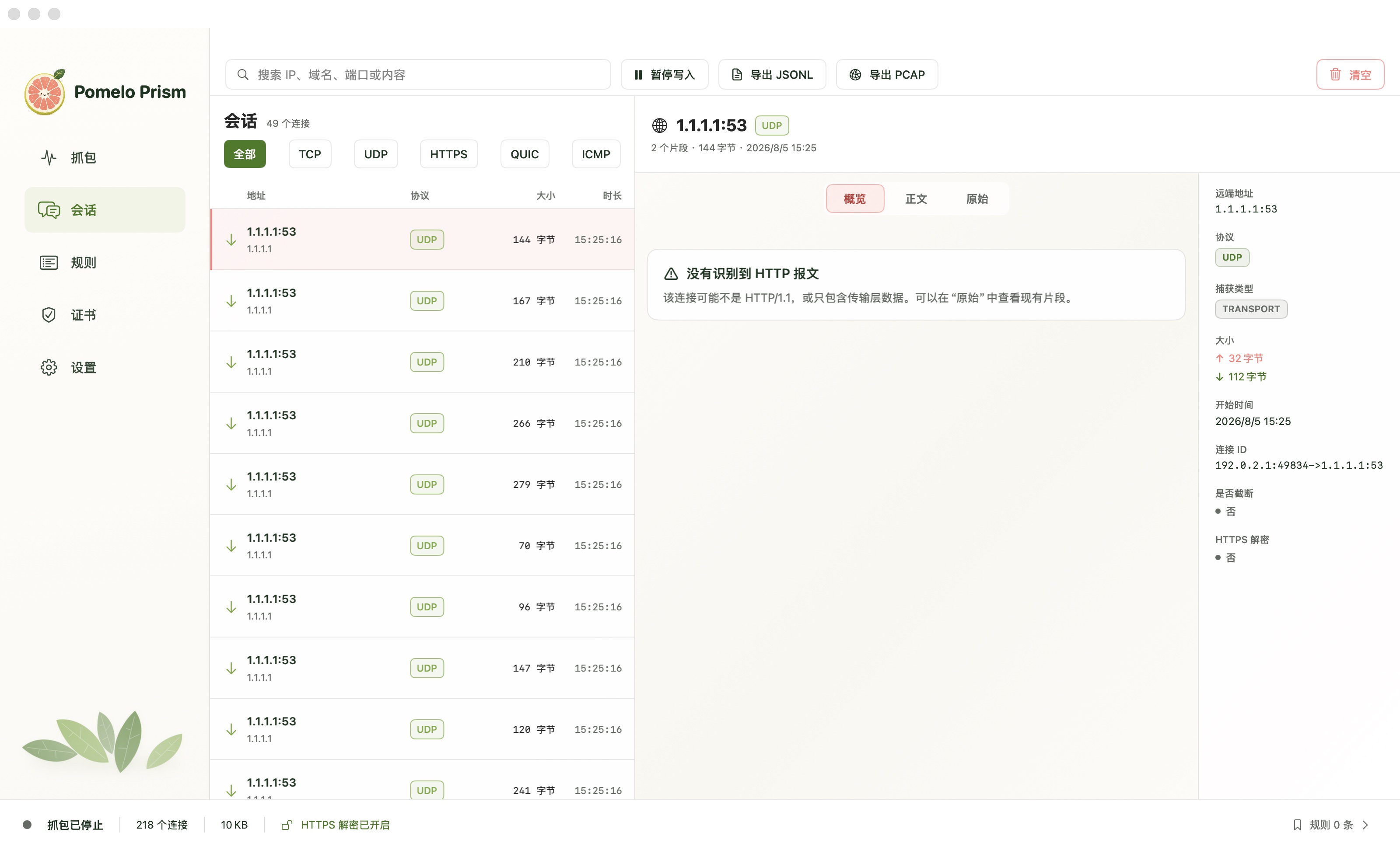The height and width of the screenshot is (850, 1400).
Task: Select the session row with 266 字节
Action: 422,423
